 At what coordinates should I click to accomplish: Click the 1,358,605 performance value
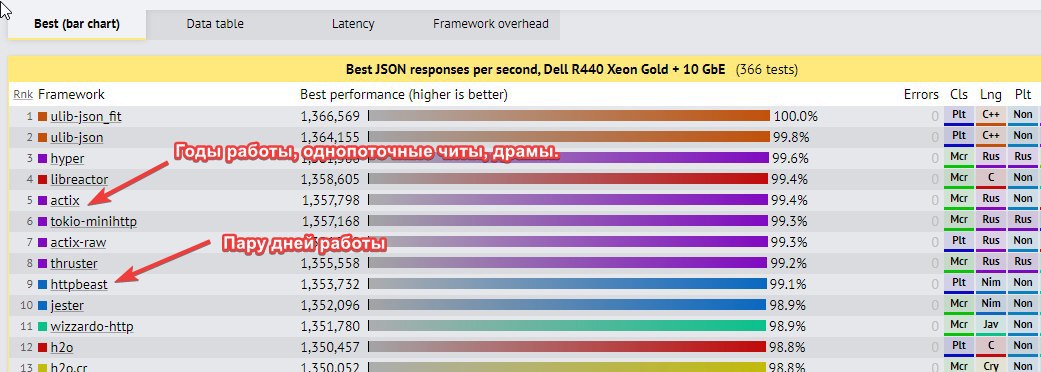(330, 179)
